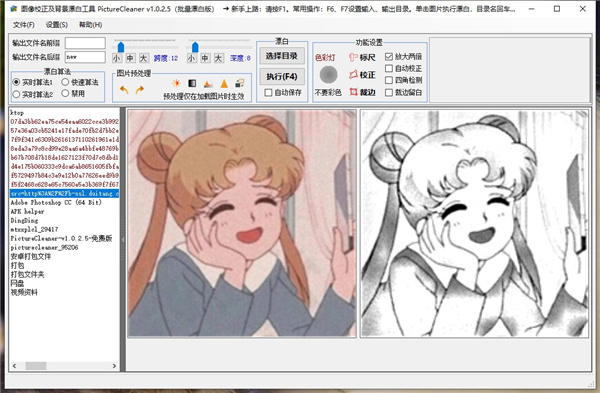The width and height of the screenshot is (600, 393).
Task: Open the 设置(S) menu
Action: [x=57, y=25]
